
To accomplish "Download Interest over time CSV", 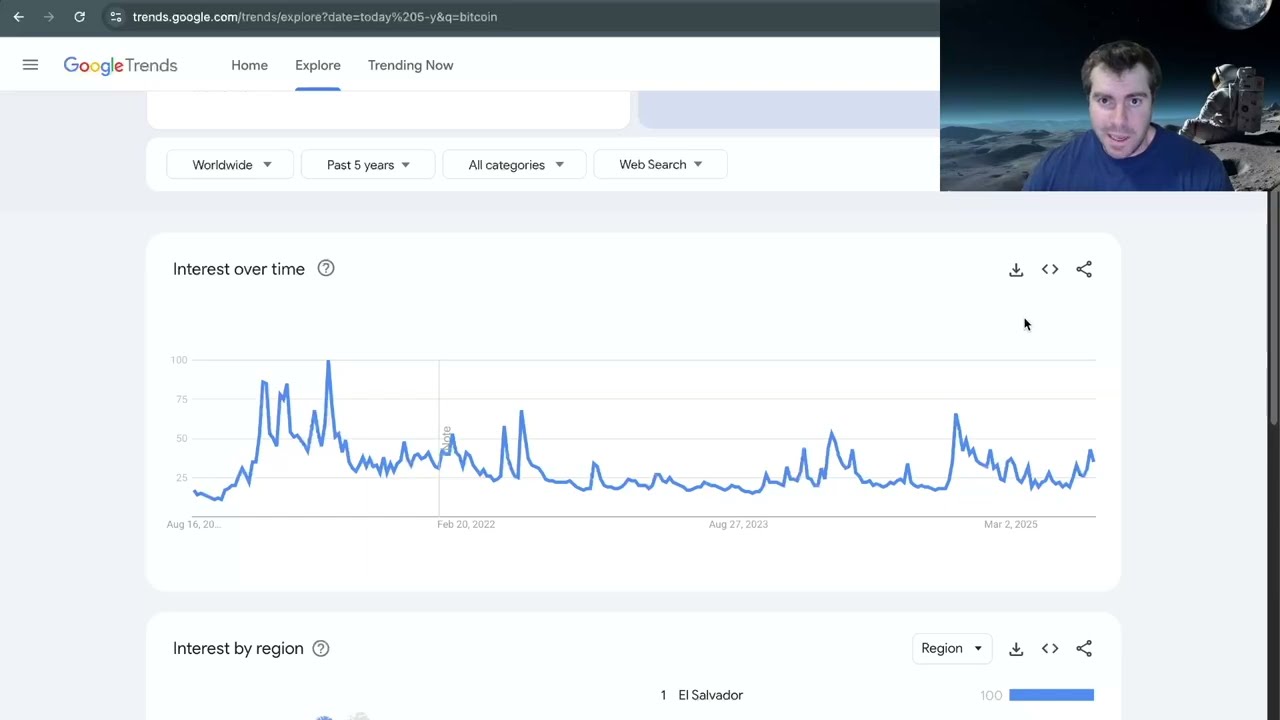I will [1016, 269].
